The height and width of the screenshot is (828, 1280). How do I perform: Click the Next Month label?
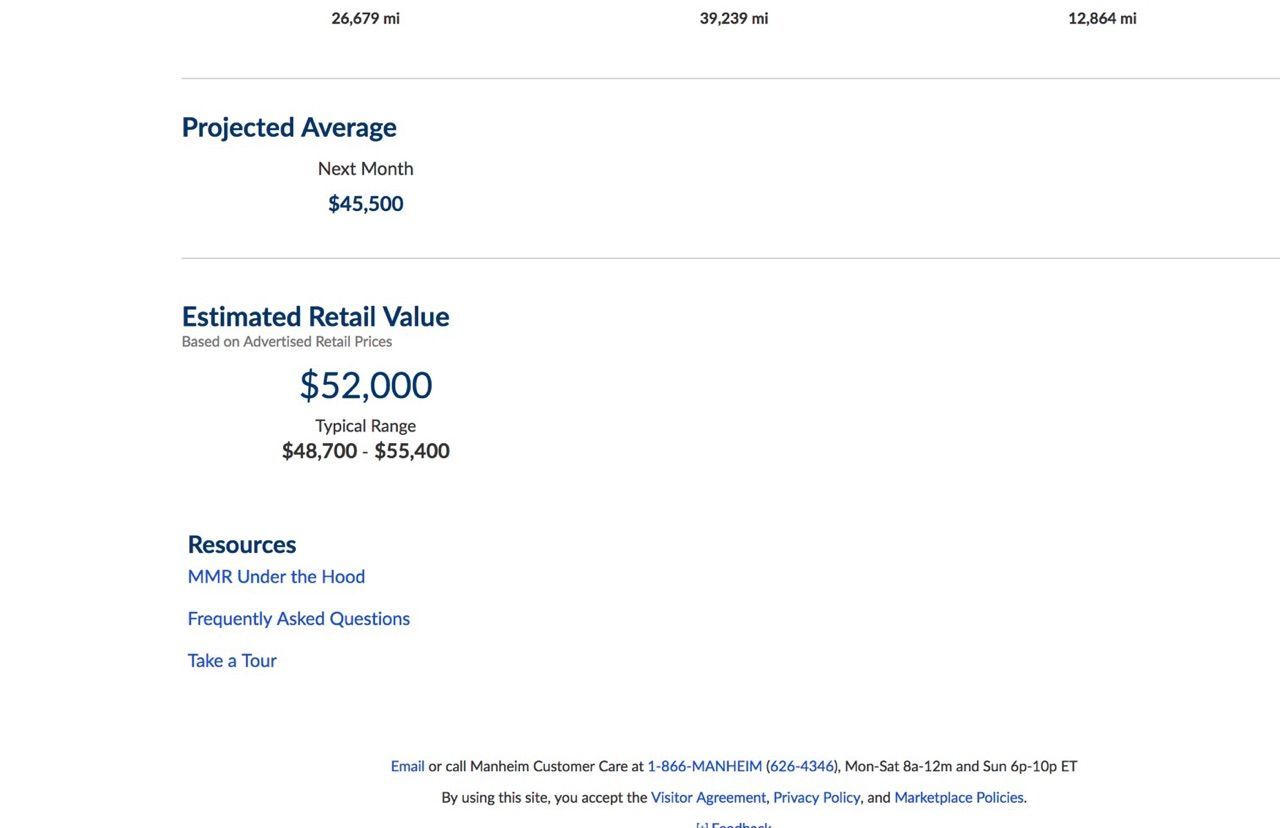pos(366,169)
